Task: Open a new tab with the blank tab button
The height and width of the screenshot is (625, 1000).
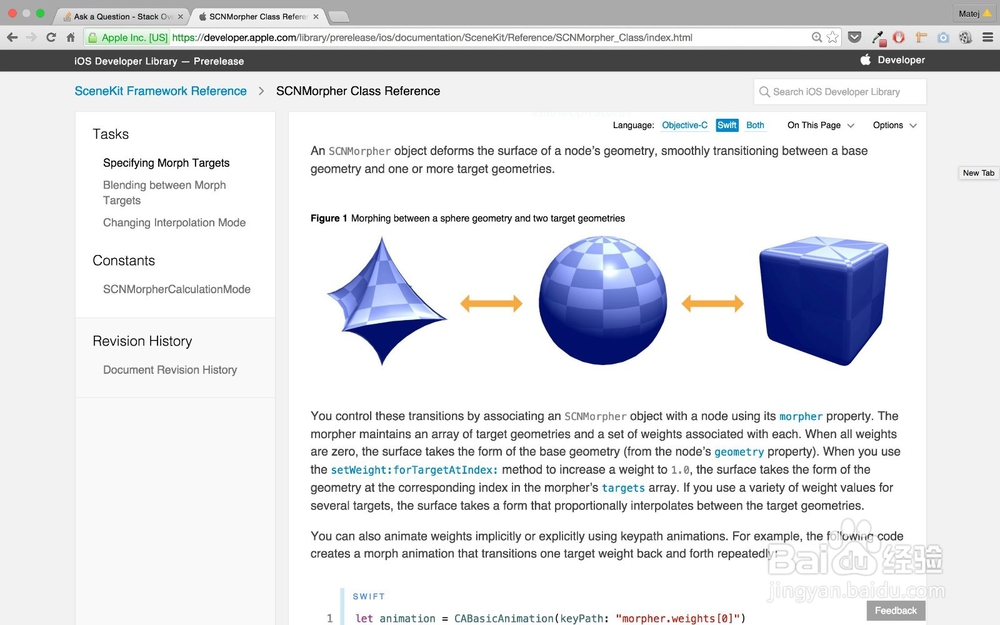Action: [x=338, y=17]
